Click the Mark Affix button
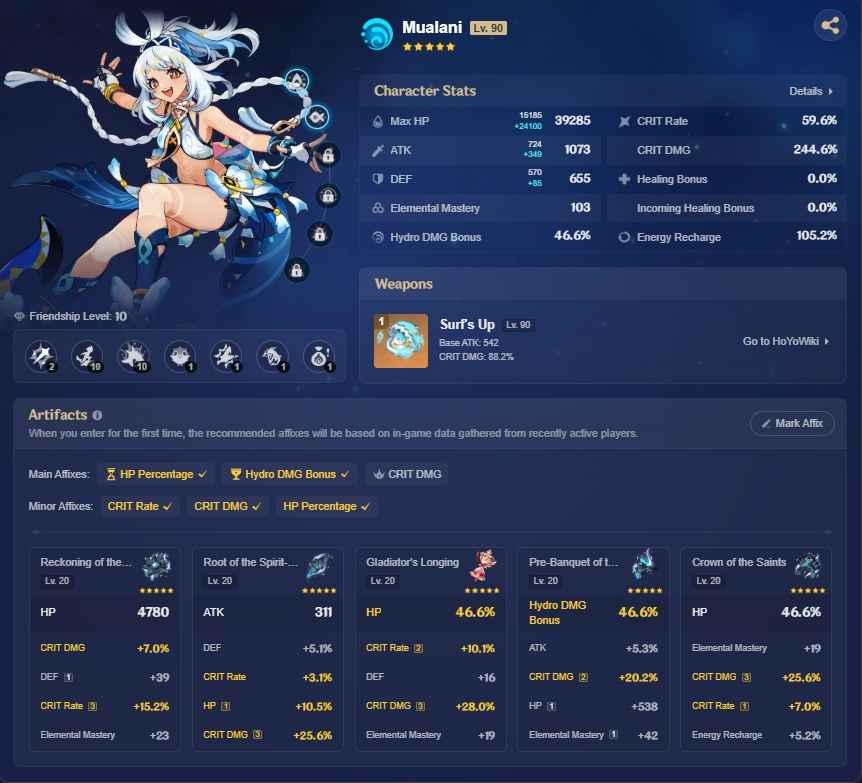Screen dimensions: 862x783 (x=792, y=423)
